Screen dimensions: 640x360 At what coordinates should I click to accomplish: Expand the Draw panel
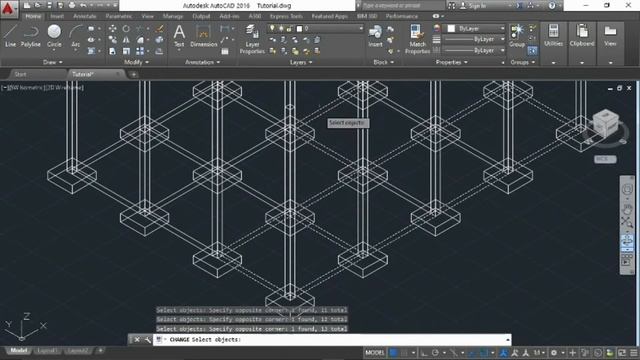pyautogui.click(x=52, y=62)
